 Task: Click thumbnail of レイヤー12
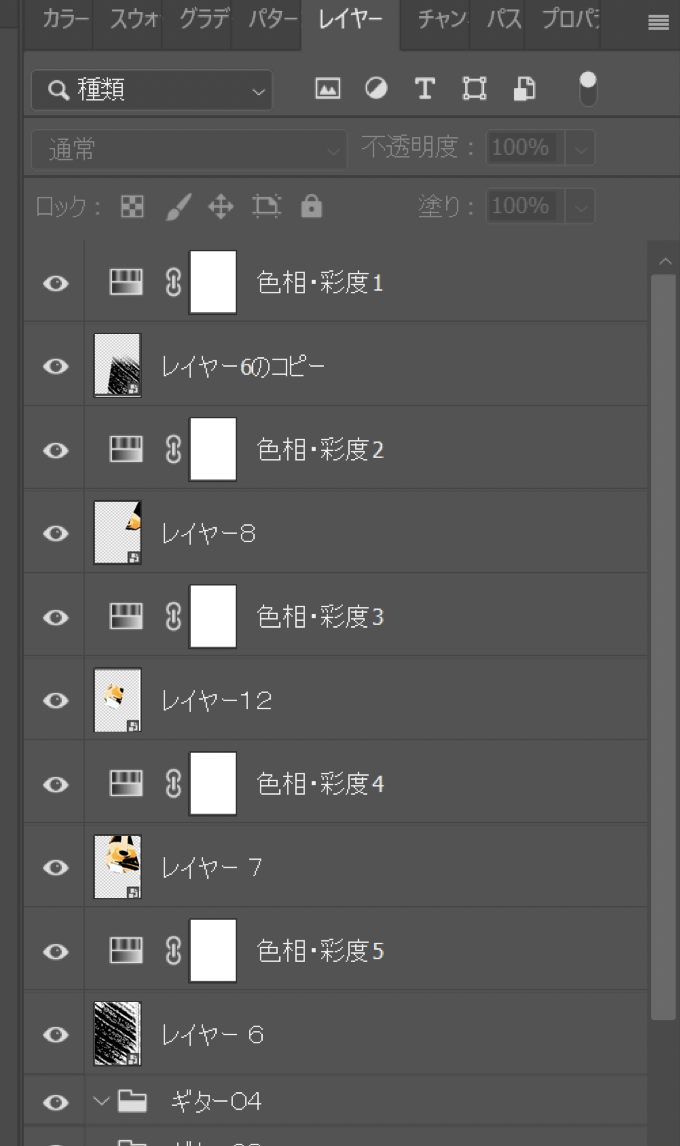click(x=117, y=699)
